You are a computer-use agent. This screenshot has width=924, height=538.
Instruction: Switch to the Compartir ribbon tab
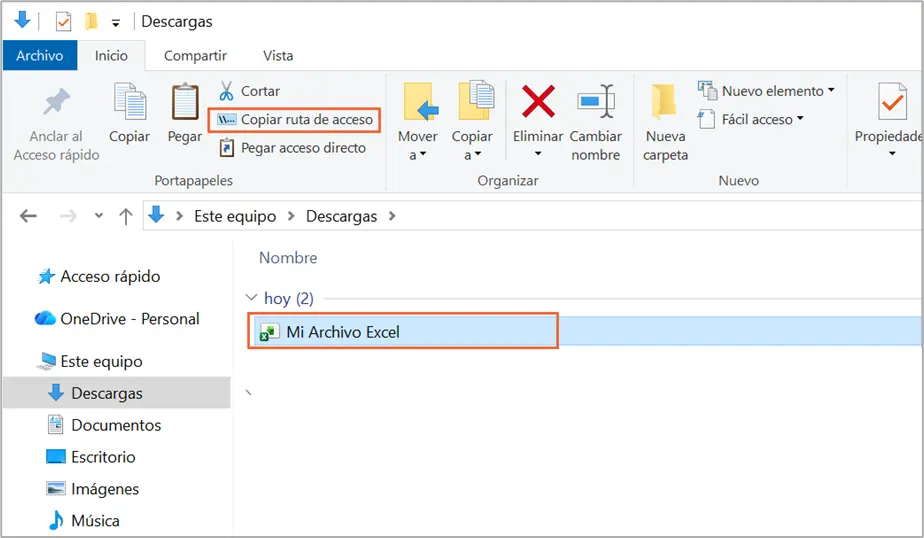click(x=195, y=55)
